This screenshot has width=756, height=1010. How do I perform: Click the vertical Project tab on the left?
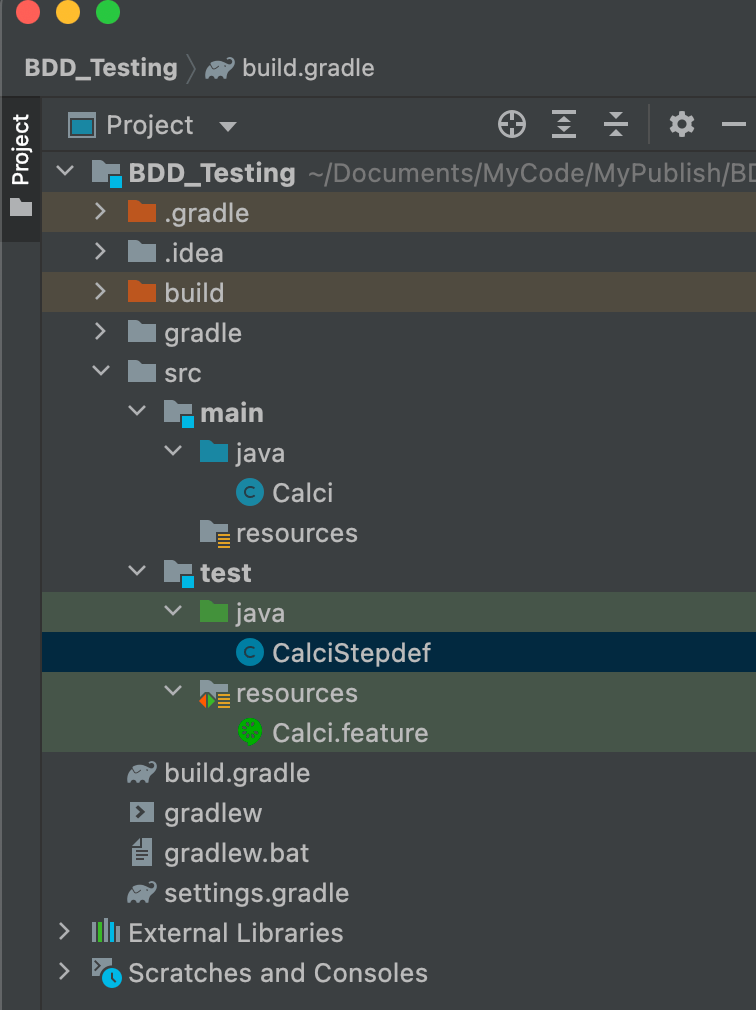(19, 148)
